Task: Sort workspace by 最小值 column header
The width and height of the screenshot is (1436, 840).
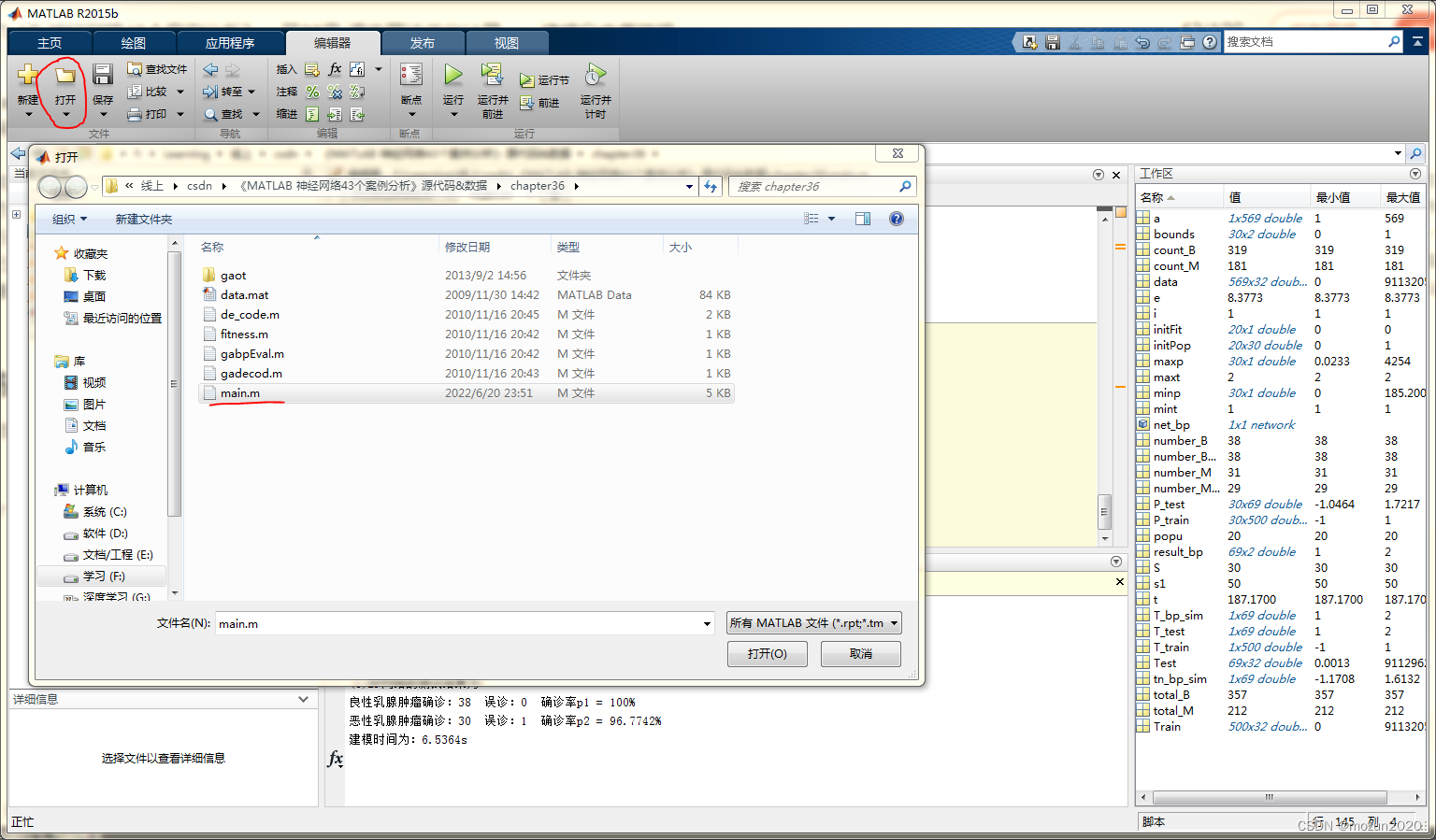Action: tap(1344, 197)
